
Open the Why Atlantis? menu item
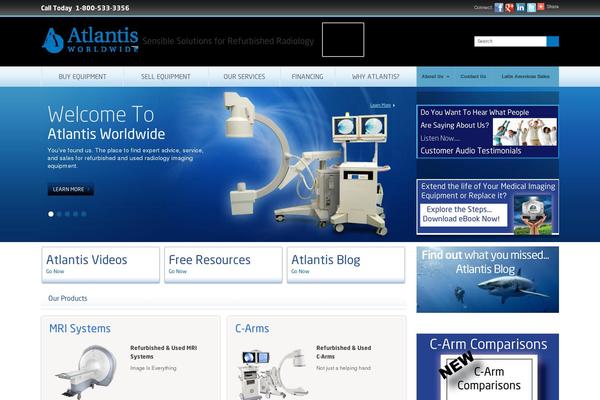click(x=375, y=77)
